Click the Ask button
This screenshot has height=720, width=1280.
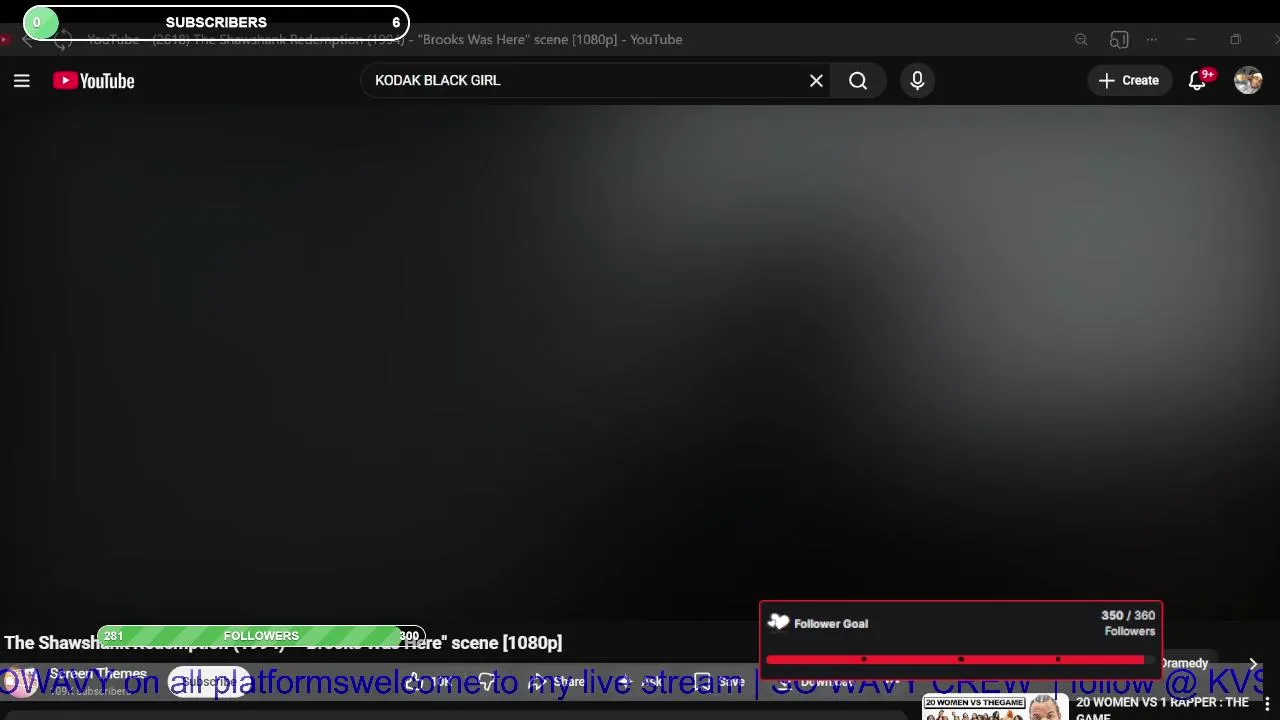click(642, 682)
